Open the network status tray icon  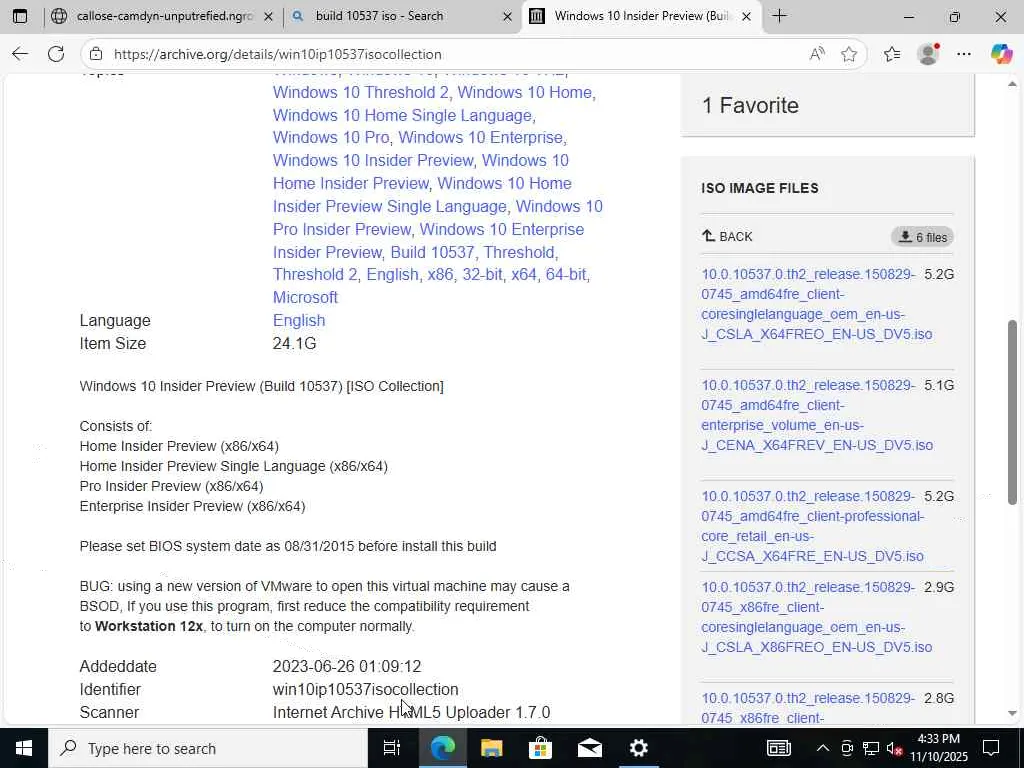pos(871,748)
